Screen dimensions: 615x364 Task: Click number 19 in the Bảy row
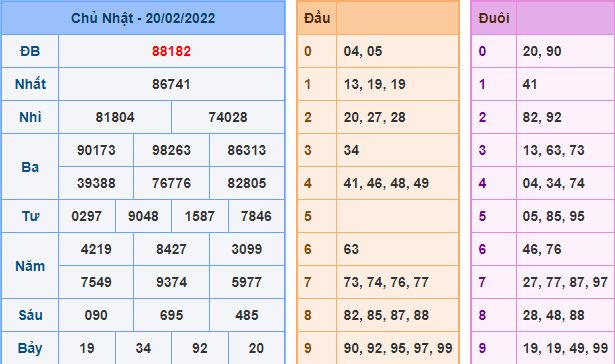87,348
